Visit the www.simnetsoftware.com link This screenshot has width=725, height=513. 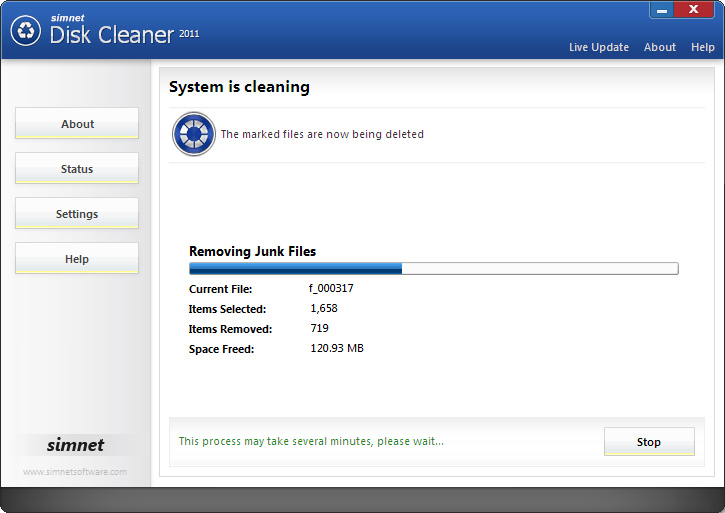(x=75, y=472)
